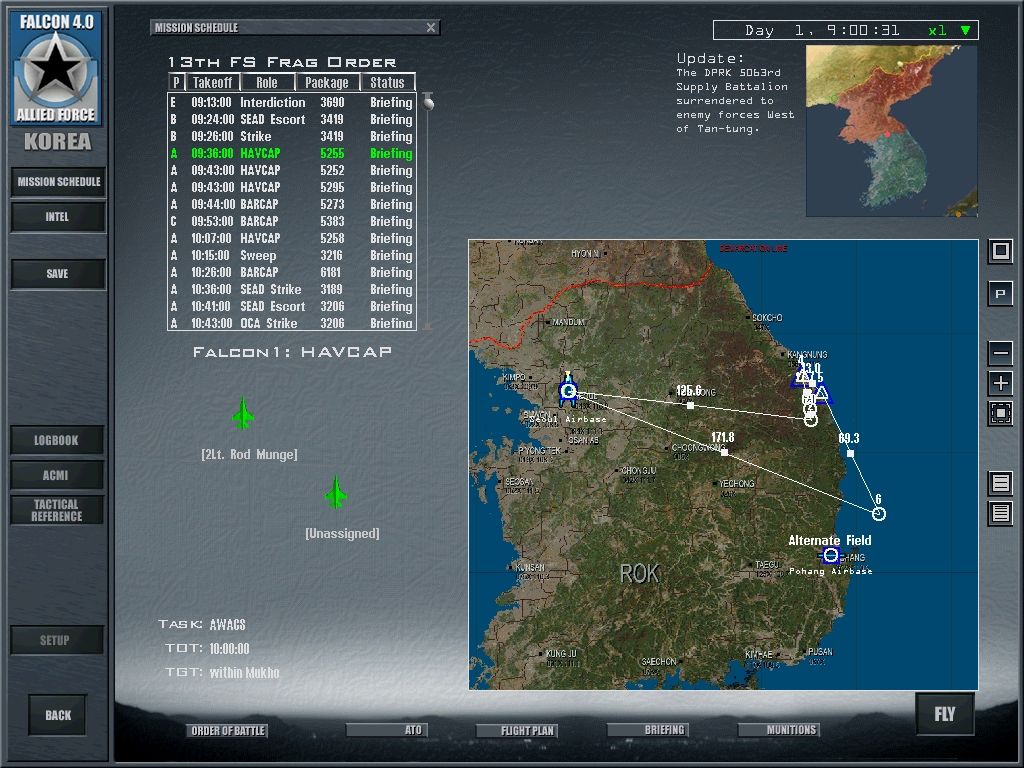Screen dimensions: 1024x768
Task: Open the BRIEFING tab
Action: 648,730
